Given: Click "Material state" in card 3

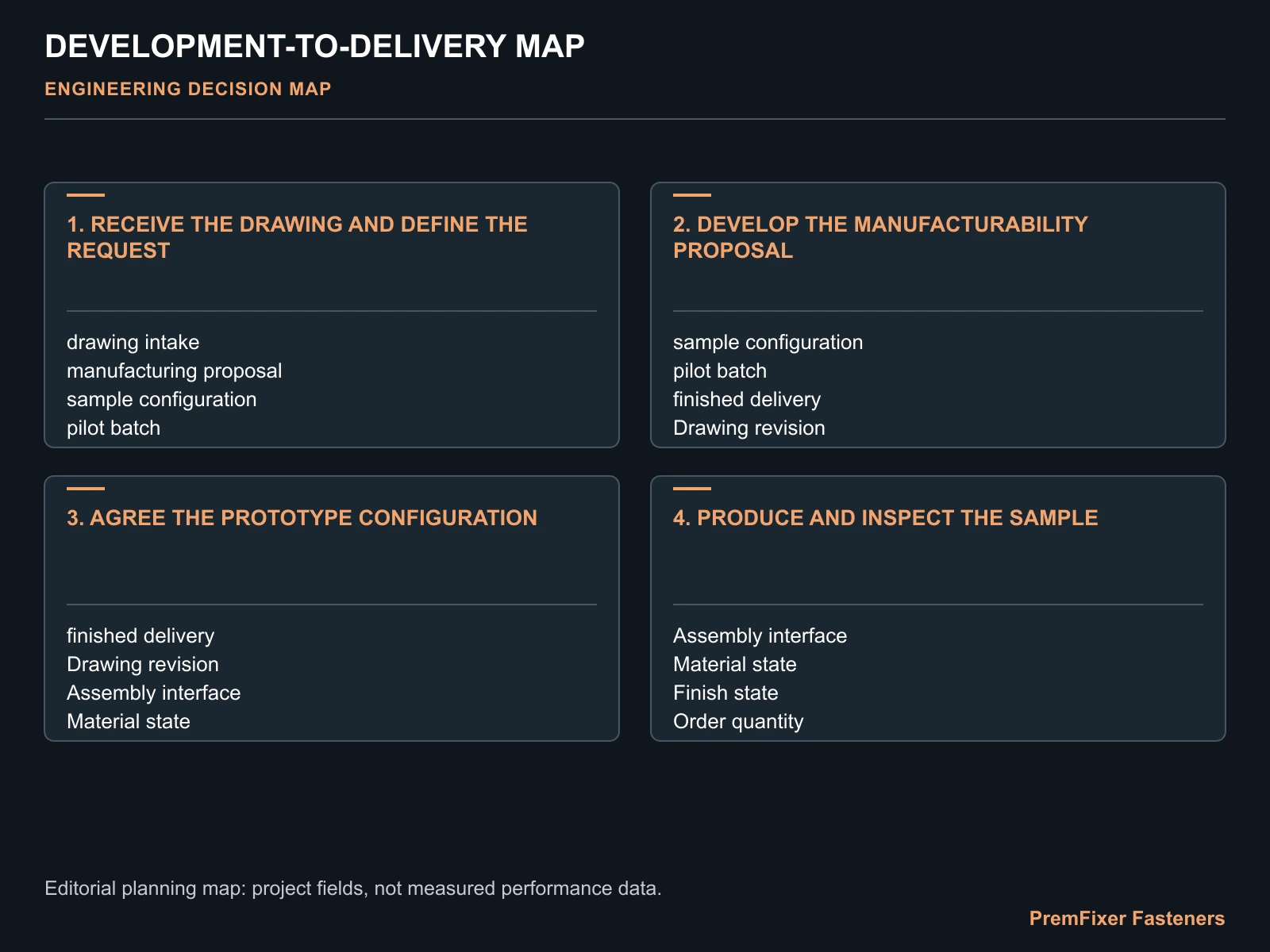Looking at the screenshot, I should coord(129,722).
